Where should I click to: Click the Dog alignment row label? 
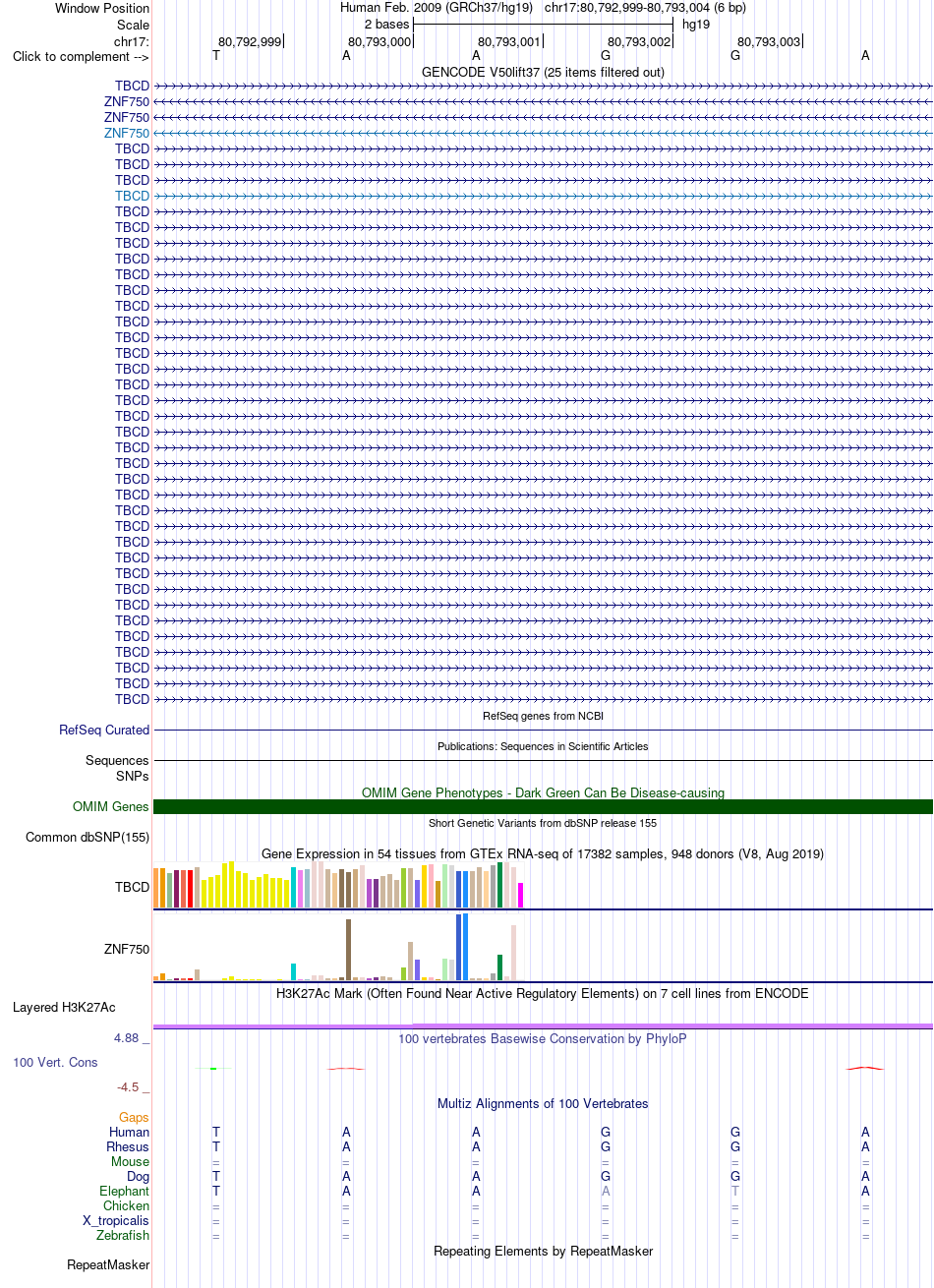tap(138, 1177)
